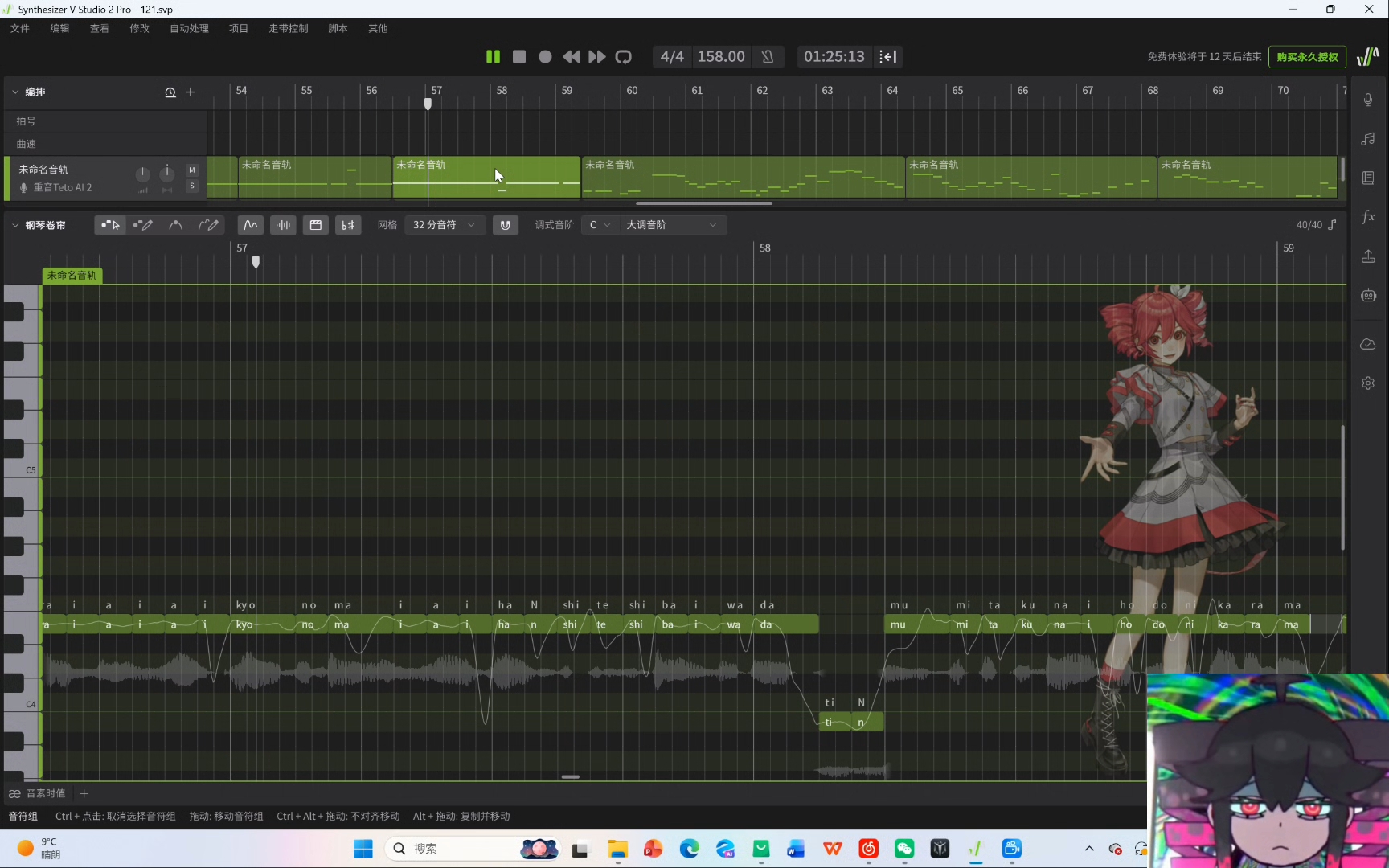Click the 158.00 tempo field

coord(721,56)
